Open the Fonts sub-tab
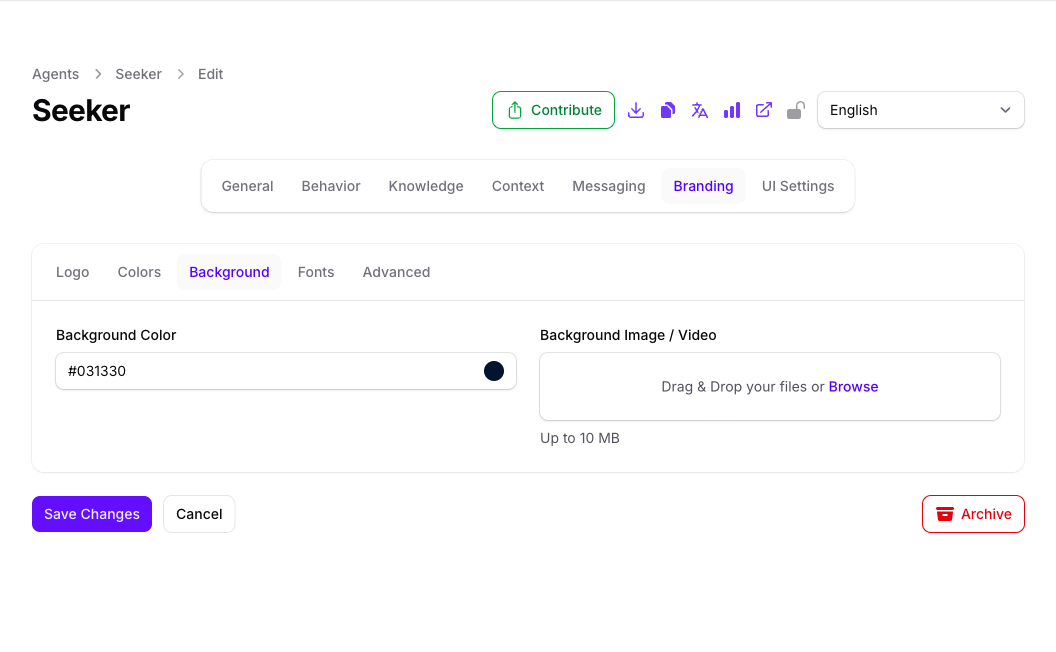The image size is (1056, 652). point(316,272)
